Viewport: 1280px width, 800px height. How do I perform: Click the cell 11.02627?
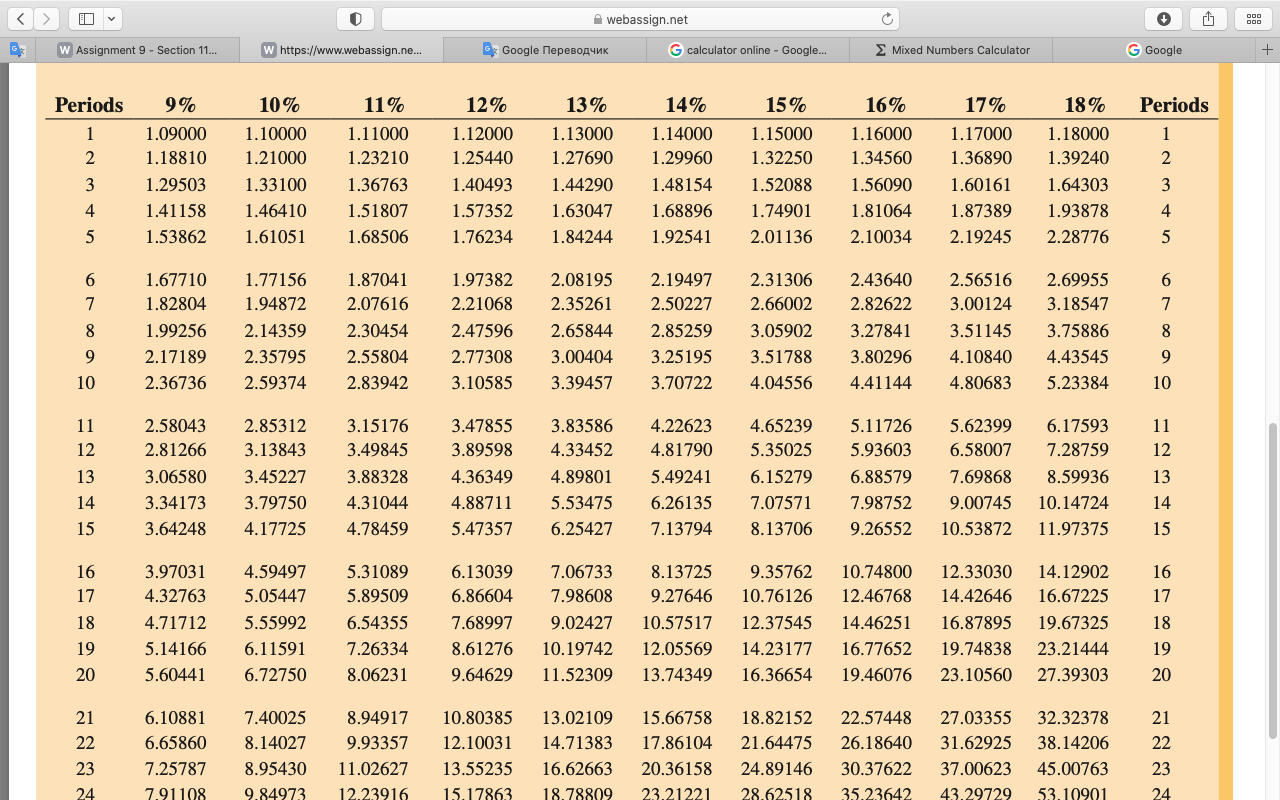pos(373,769)
